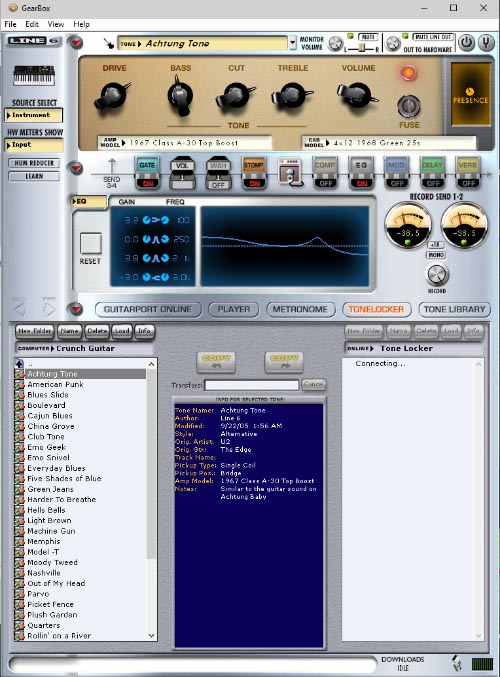The width and height of the screenshot is (500, 677).
Task: Open the Help menu
Action: (x=81, y=24)
